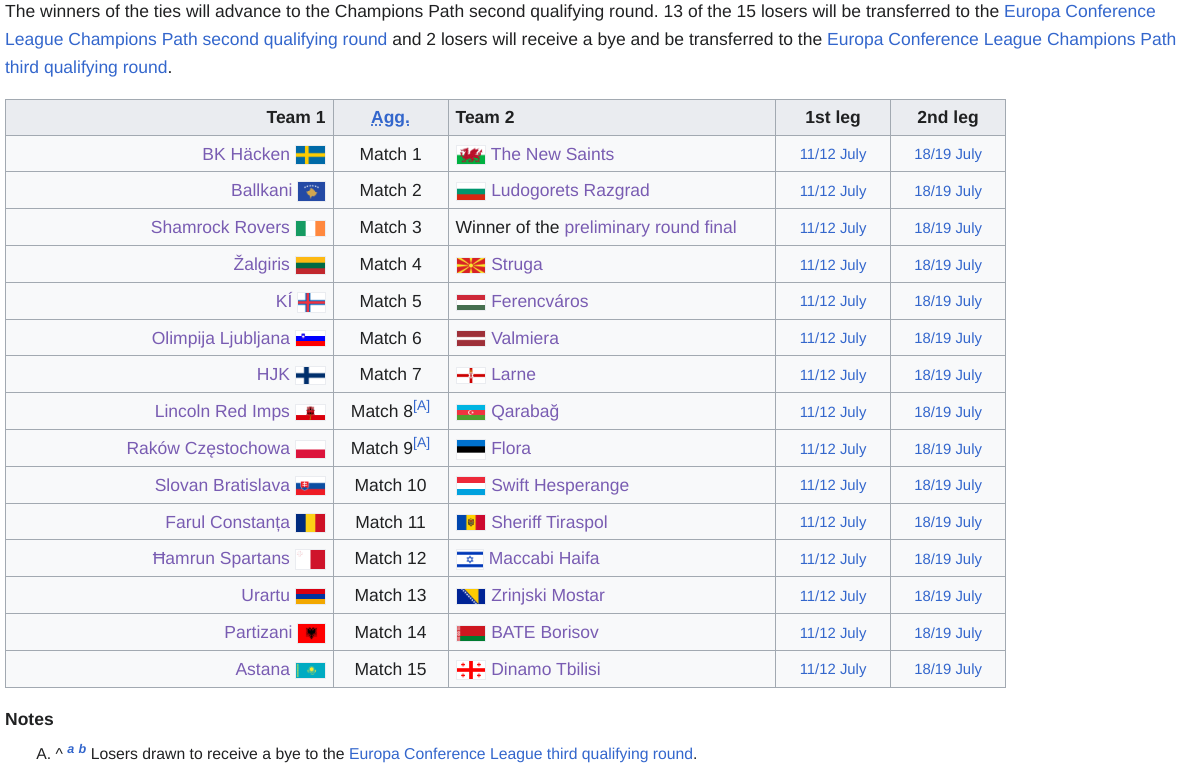Click the Finland flag beside HJK
The height and width of the screenshot is (774, 1180).
point(310,375)
